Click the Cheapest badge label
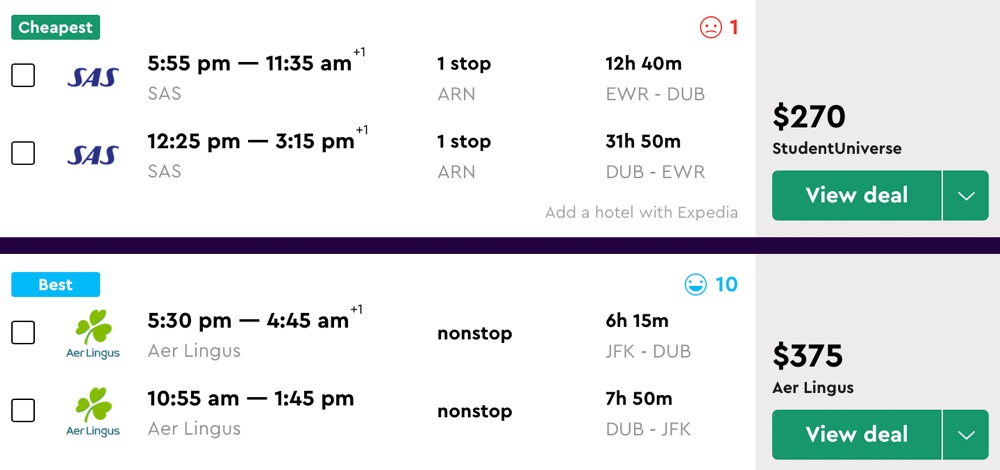The image size is (1000, 470). click(x=55, y=27)
